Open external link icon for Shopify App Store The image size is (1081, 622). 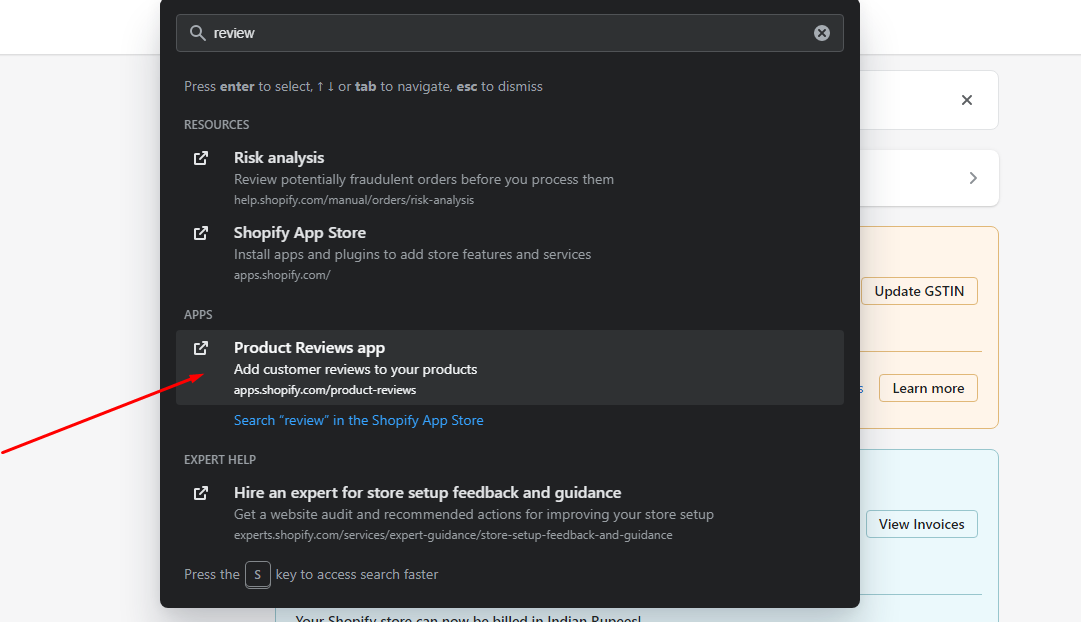201,233
